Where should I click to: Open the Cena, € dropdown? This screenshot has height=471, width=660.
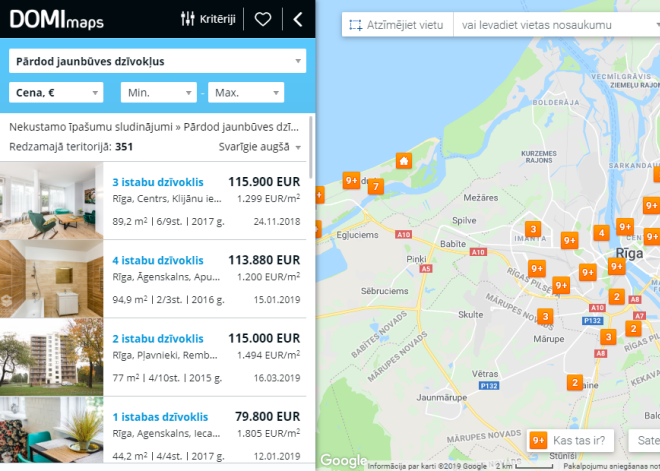(x=56, y=93)
